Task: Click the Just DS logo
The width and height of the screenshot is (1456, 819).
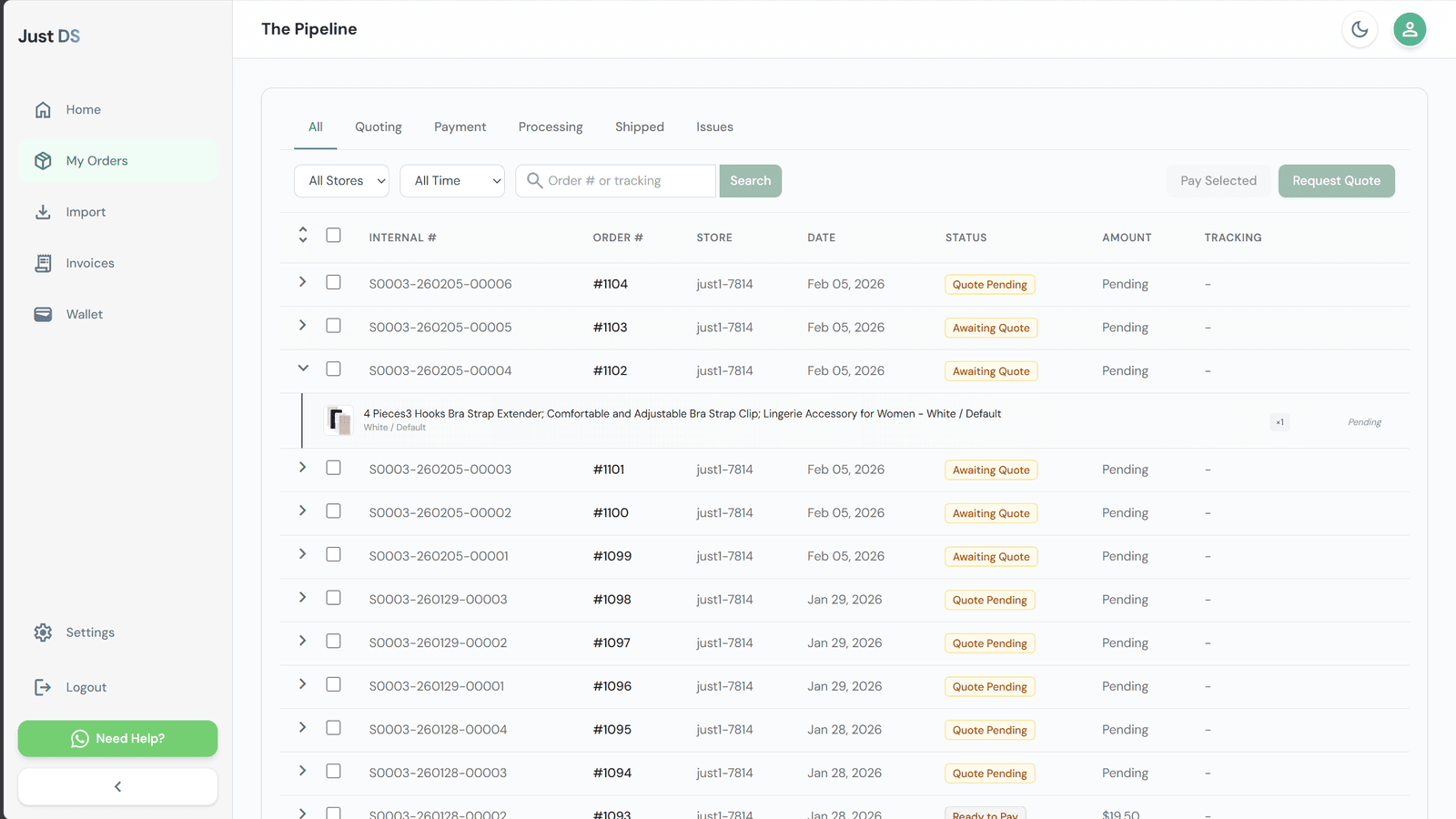Action: 49,36
